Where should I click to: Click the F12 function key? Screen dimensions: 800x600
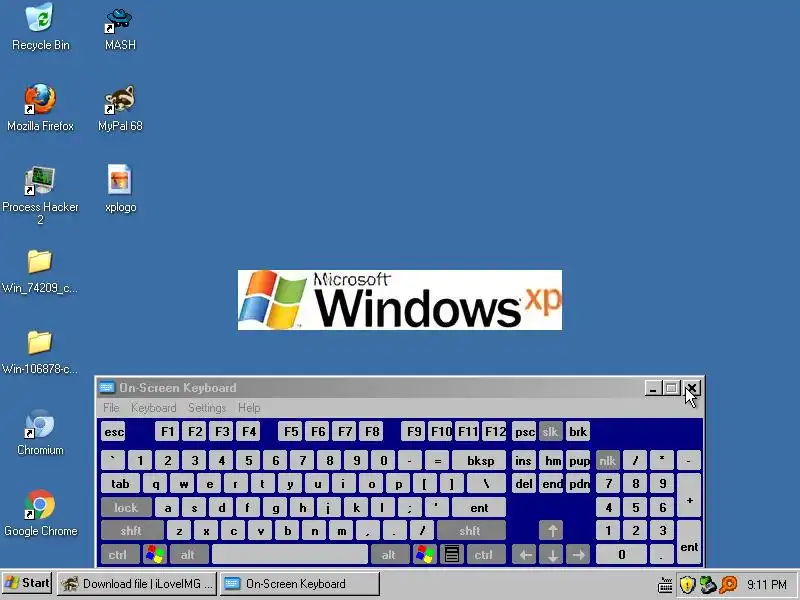pyautogui.click(x=494, y=432)
